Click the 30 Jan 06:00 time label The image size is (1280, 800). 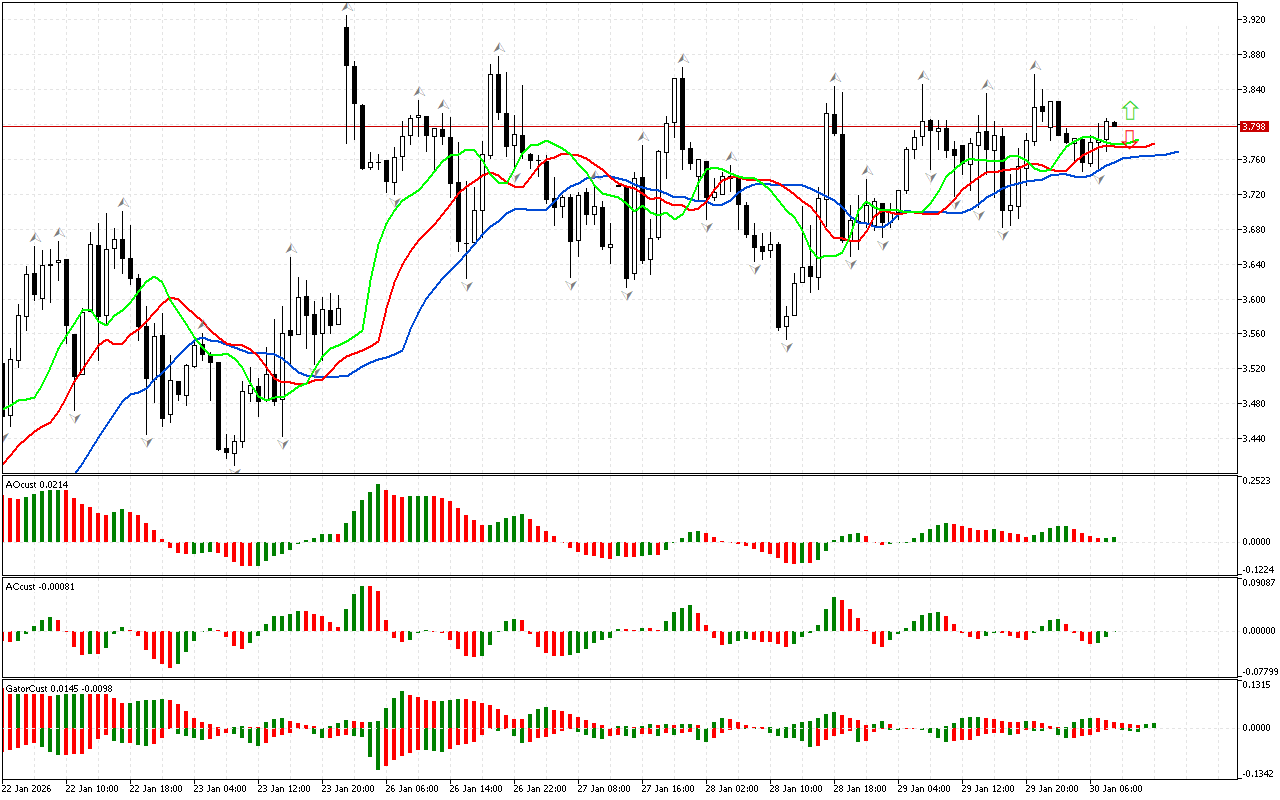coord(1117,788)
